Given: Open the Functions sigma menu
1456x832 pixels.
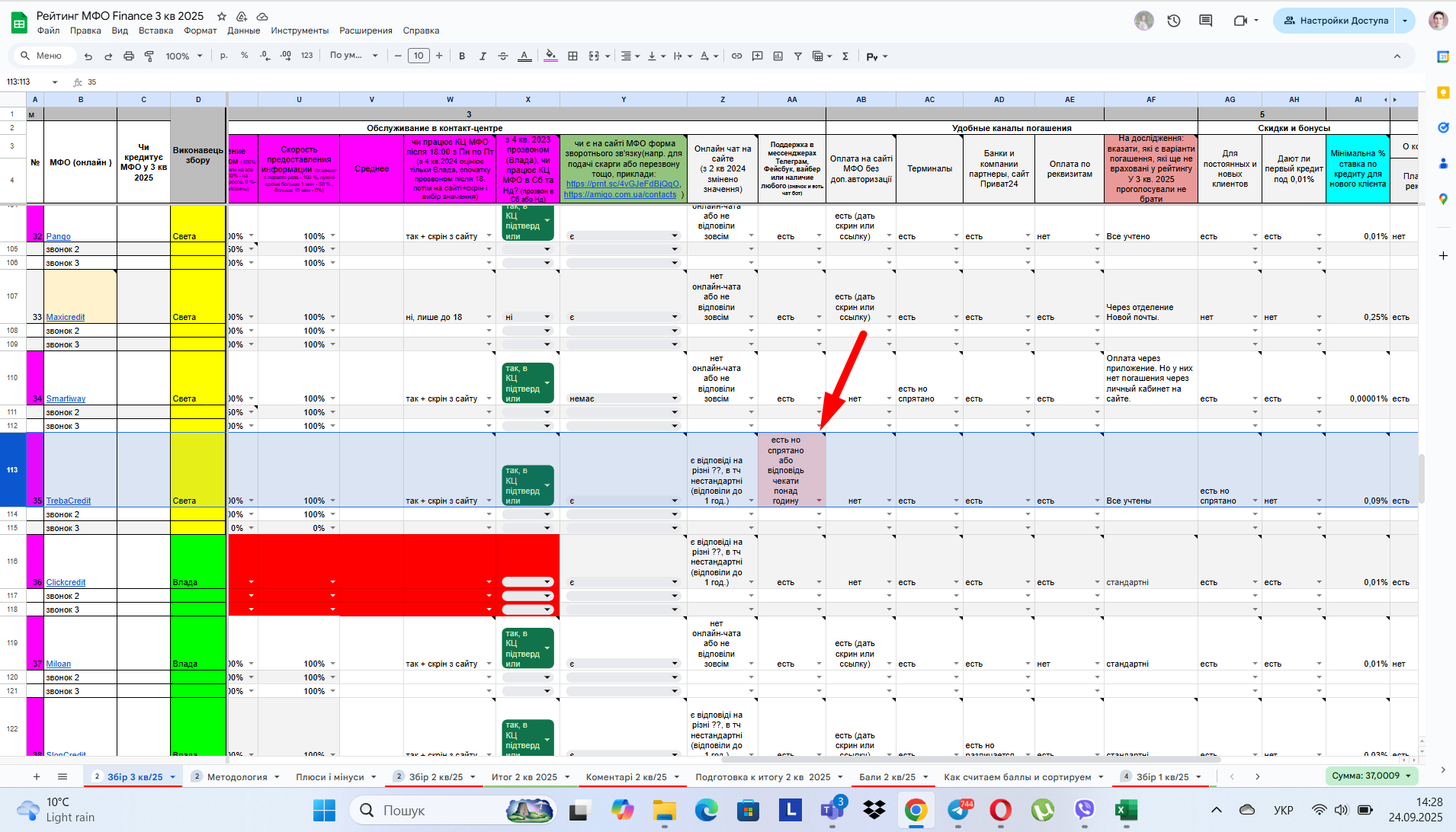Looking at the screenshot, I should pyautogui.click(x=845, y=56).
